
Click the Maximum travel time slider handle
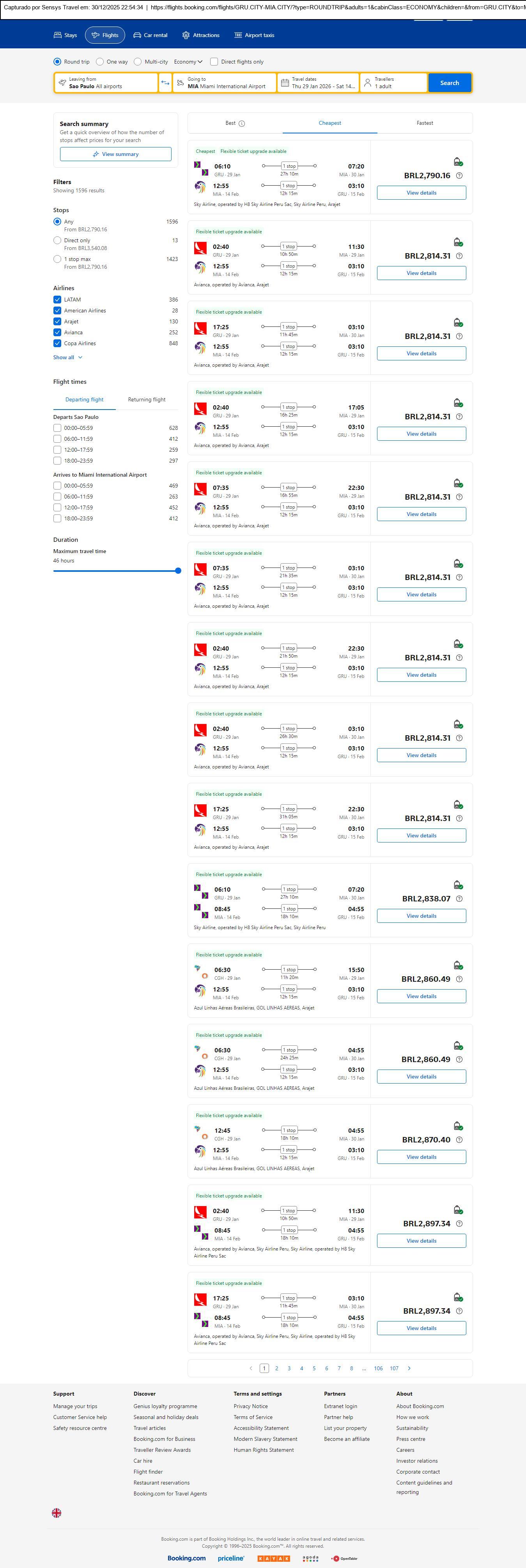tap(178, 571)
